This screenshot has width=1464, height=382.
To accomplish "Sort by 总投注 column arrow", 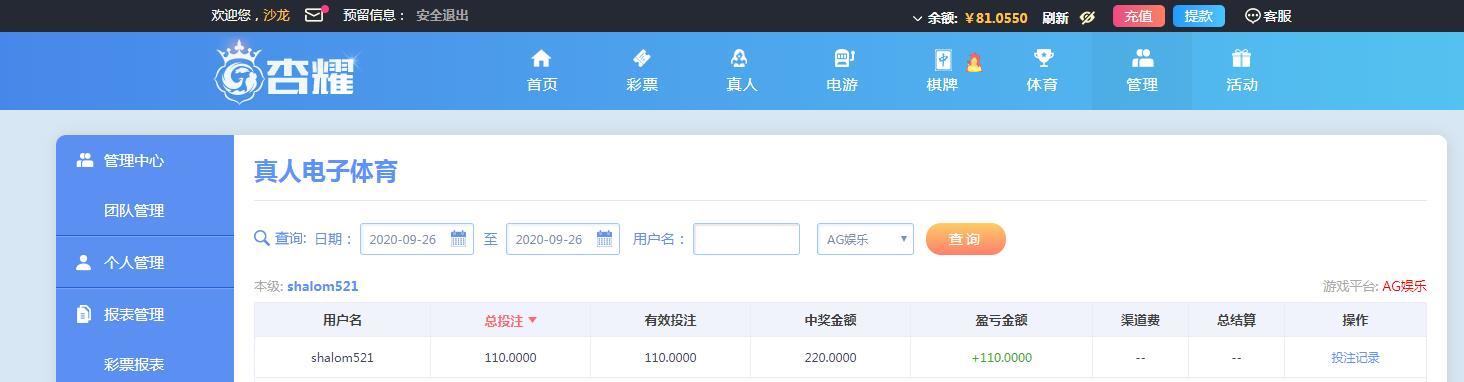I will [532, 320].
